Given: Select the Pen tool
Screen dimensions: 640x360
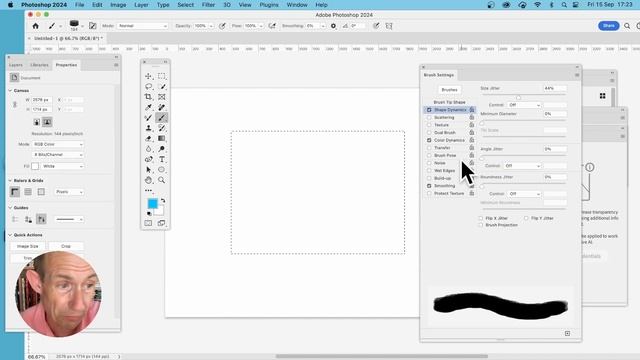Looking at the screenshot, I should (148, 159).
